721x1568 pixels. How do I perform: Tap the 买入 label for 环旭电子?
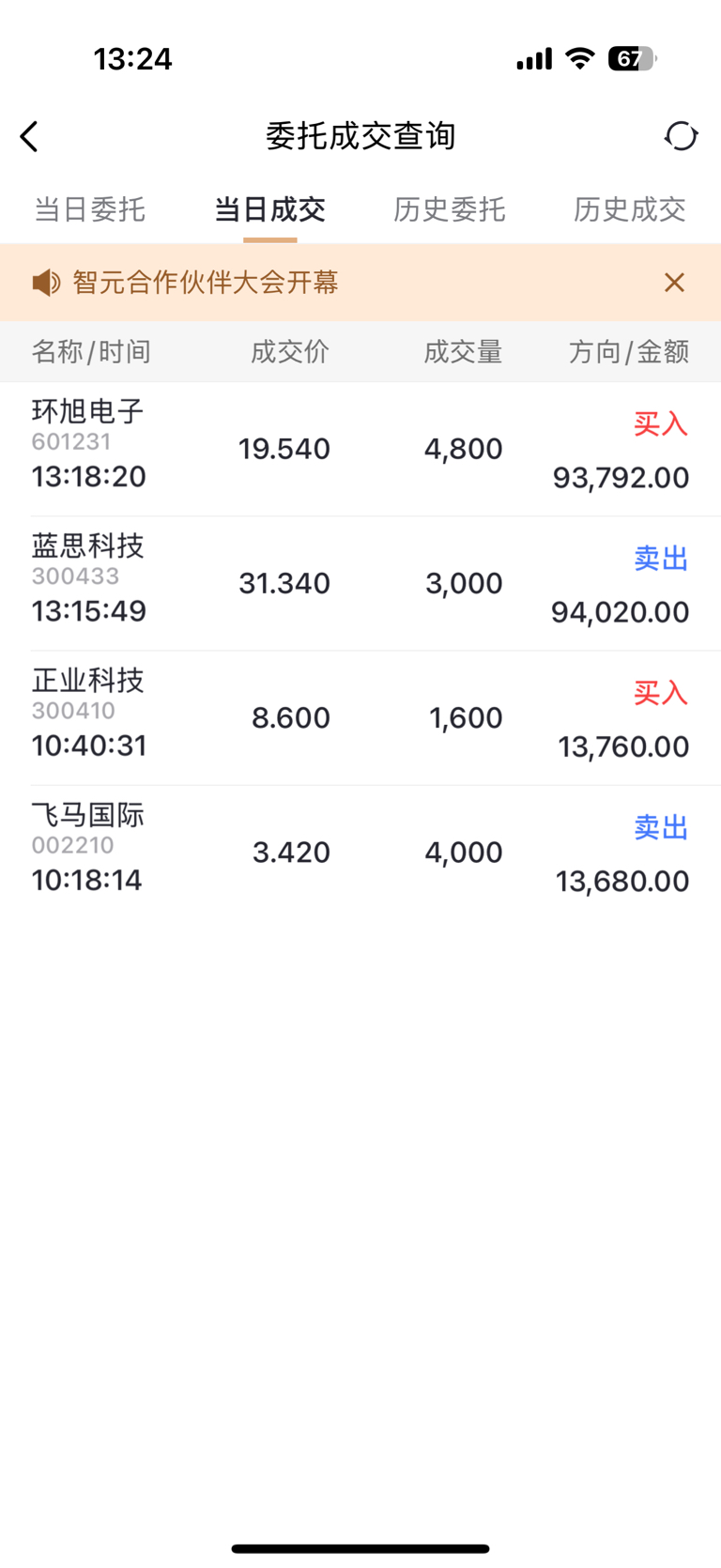pos(661,424)
